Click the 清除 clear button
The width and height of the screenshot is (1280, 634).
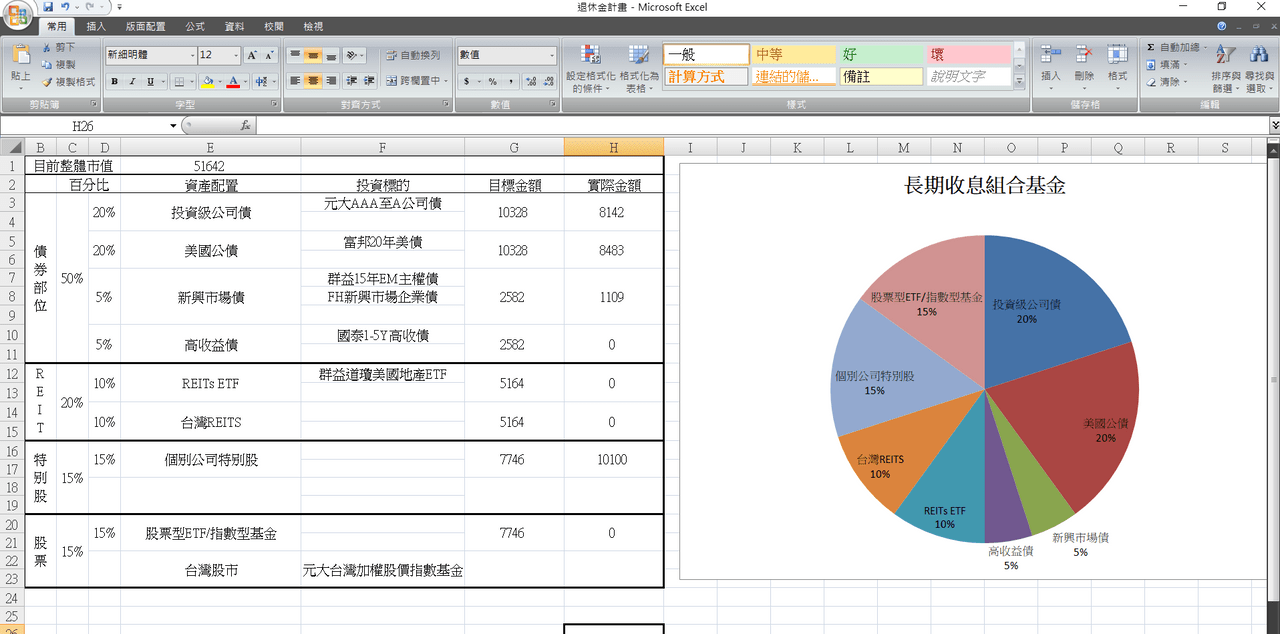point(1165,82)
